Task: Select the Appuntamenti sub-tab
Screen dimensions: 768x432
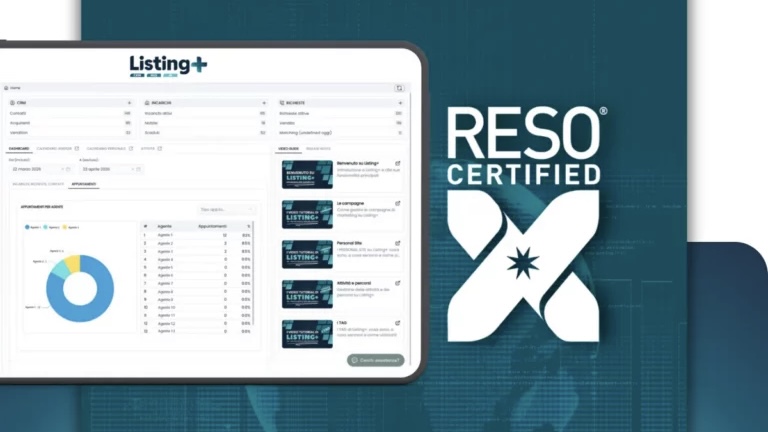Action: [x=84, y=184]
